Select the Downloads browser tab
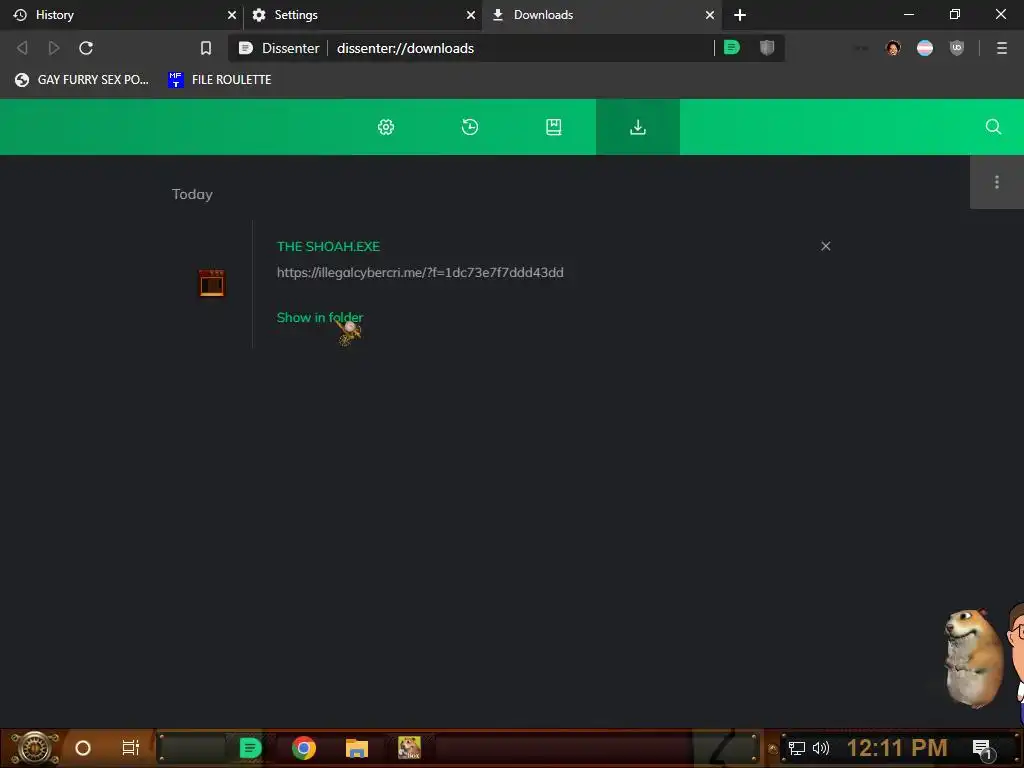The image size is (1024, 768). [x=601, y=14]
